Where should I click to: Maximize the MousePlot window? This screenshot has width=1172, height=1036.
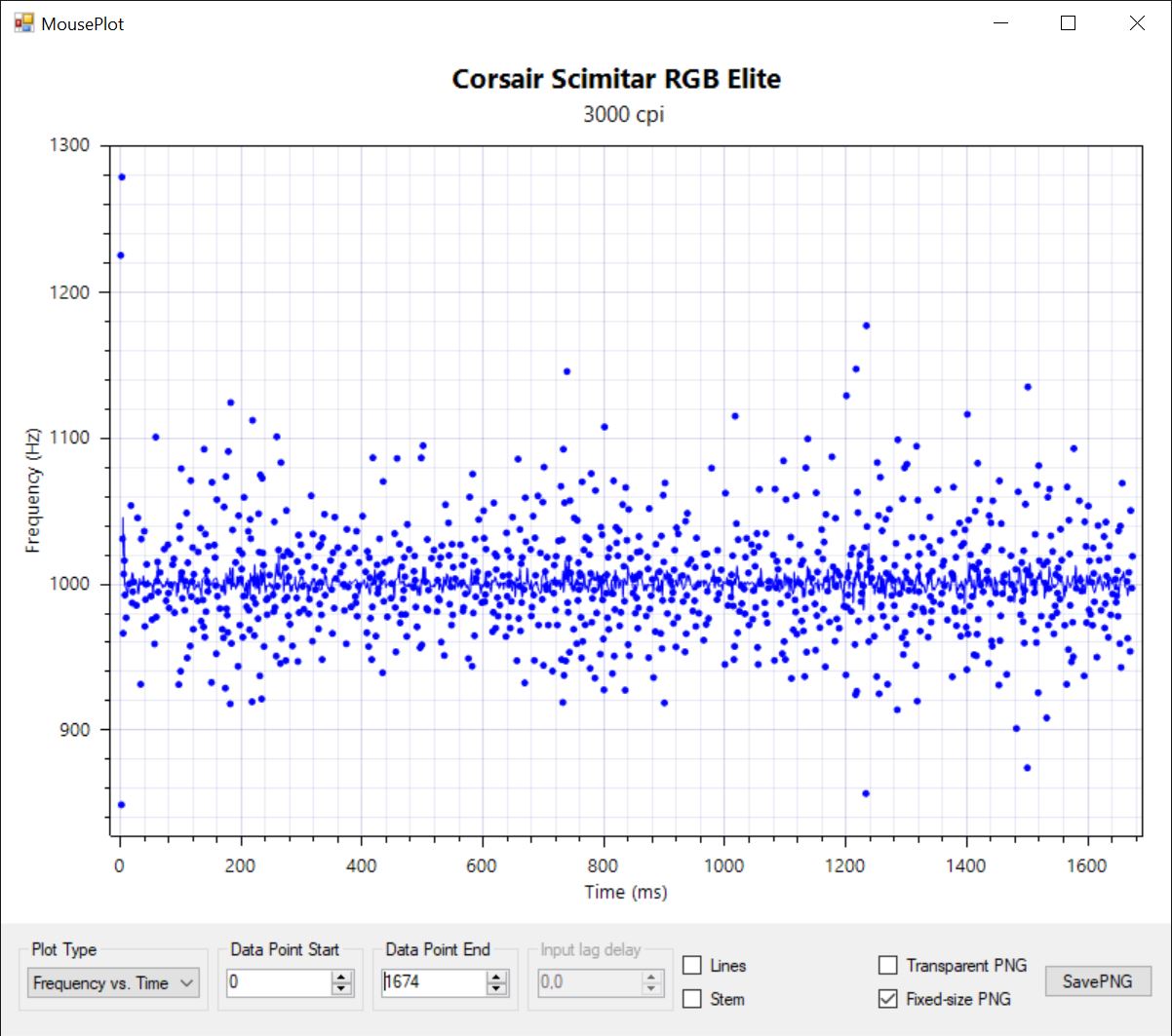(x=1068, y=23)
